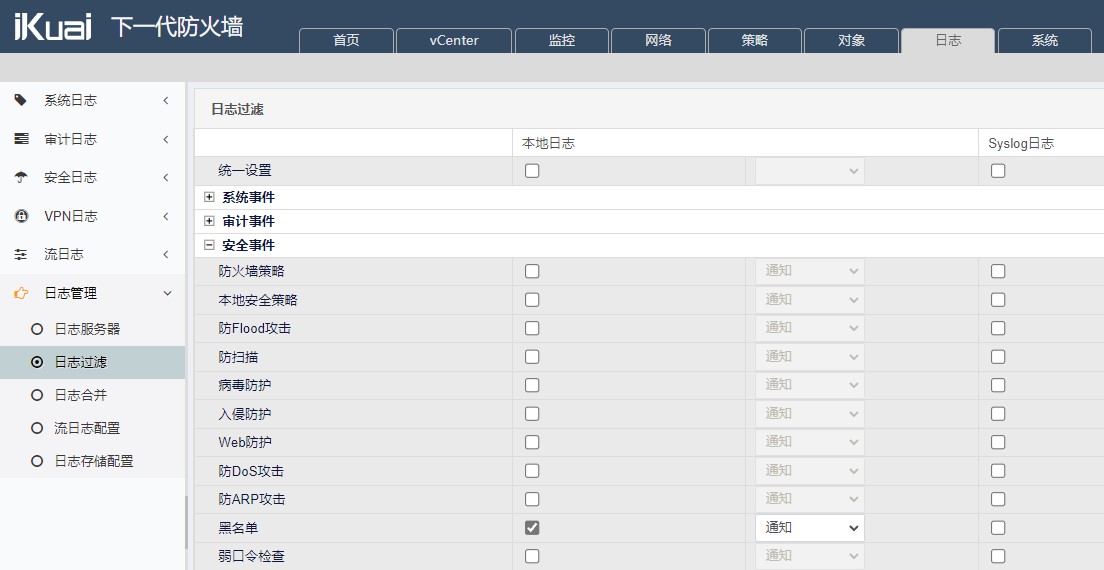Viewport: 1104px width, 570px height.
Task: Collapse the 安全事件 group with minus icon
Action: [209, 245]
